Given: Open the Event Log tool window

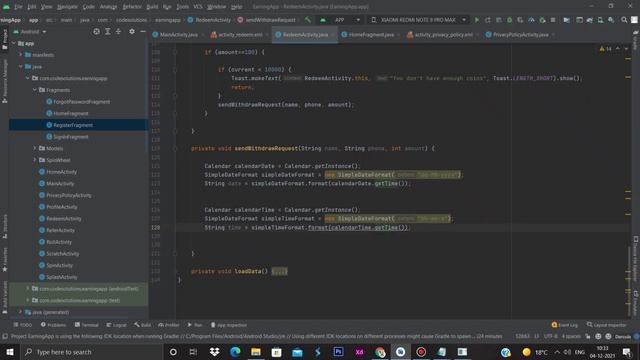Looking at the screenshot, I should click(565, 325).
